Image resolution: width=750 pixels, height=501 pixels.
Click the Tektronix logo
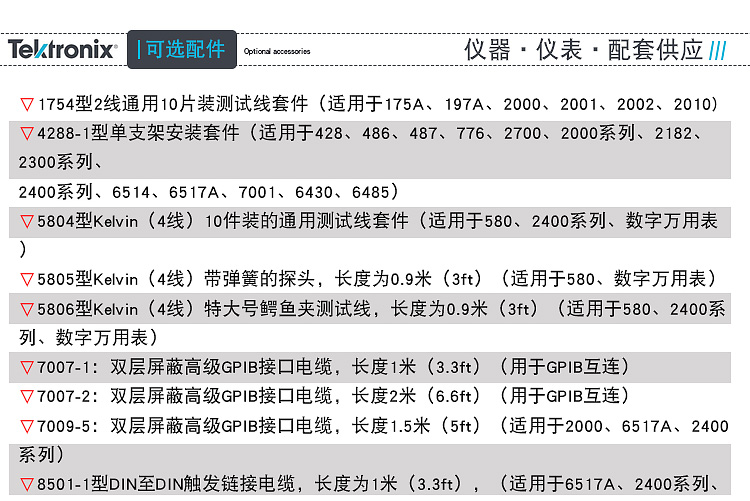tap(62, 49)
